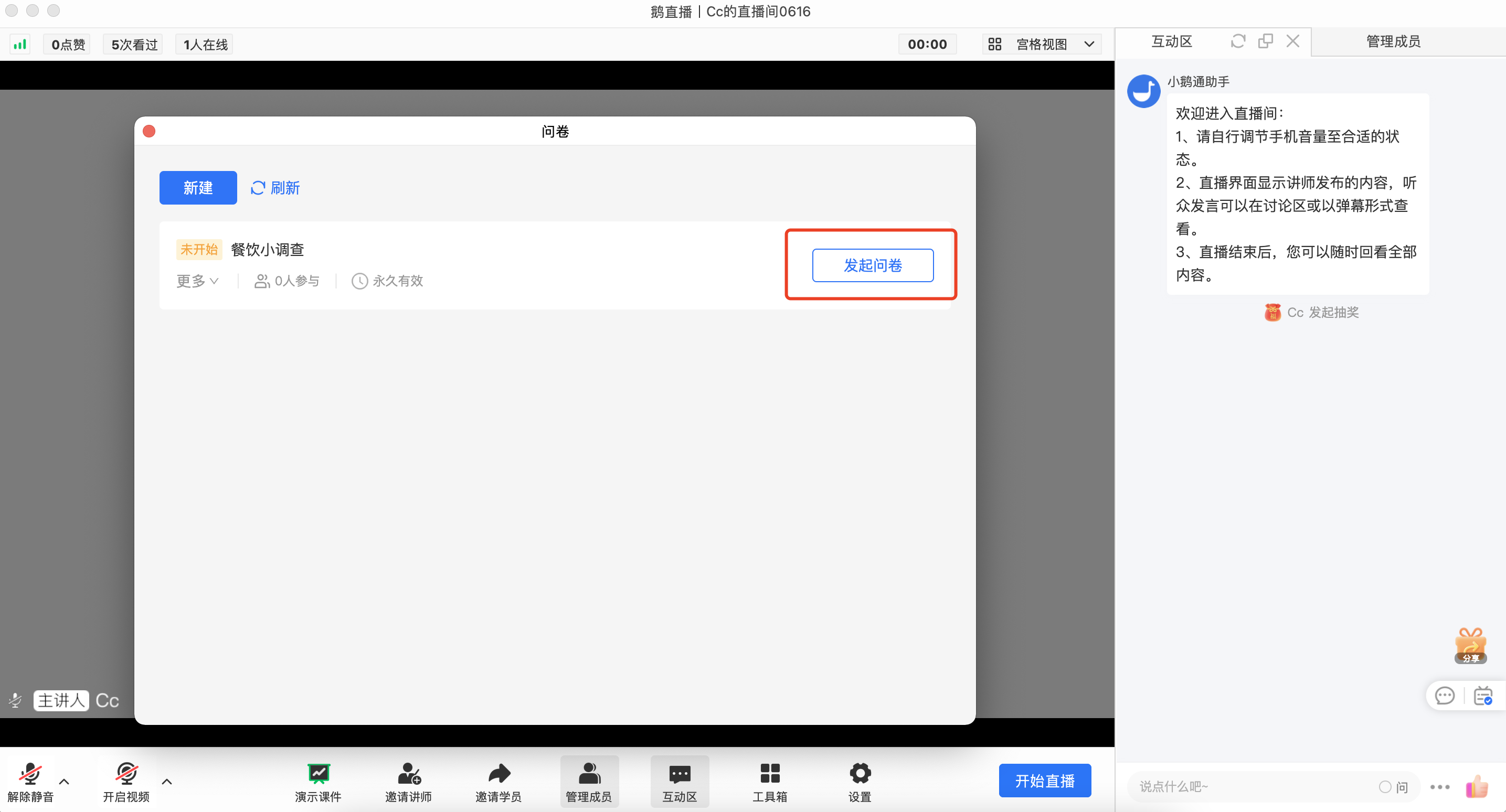The width and height of the screenshot is (1506, 812).
Task: Close the 互动区 panel
Action: click(x=1292, y=41)
